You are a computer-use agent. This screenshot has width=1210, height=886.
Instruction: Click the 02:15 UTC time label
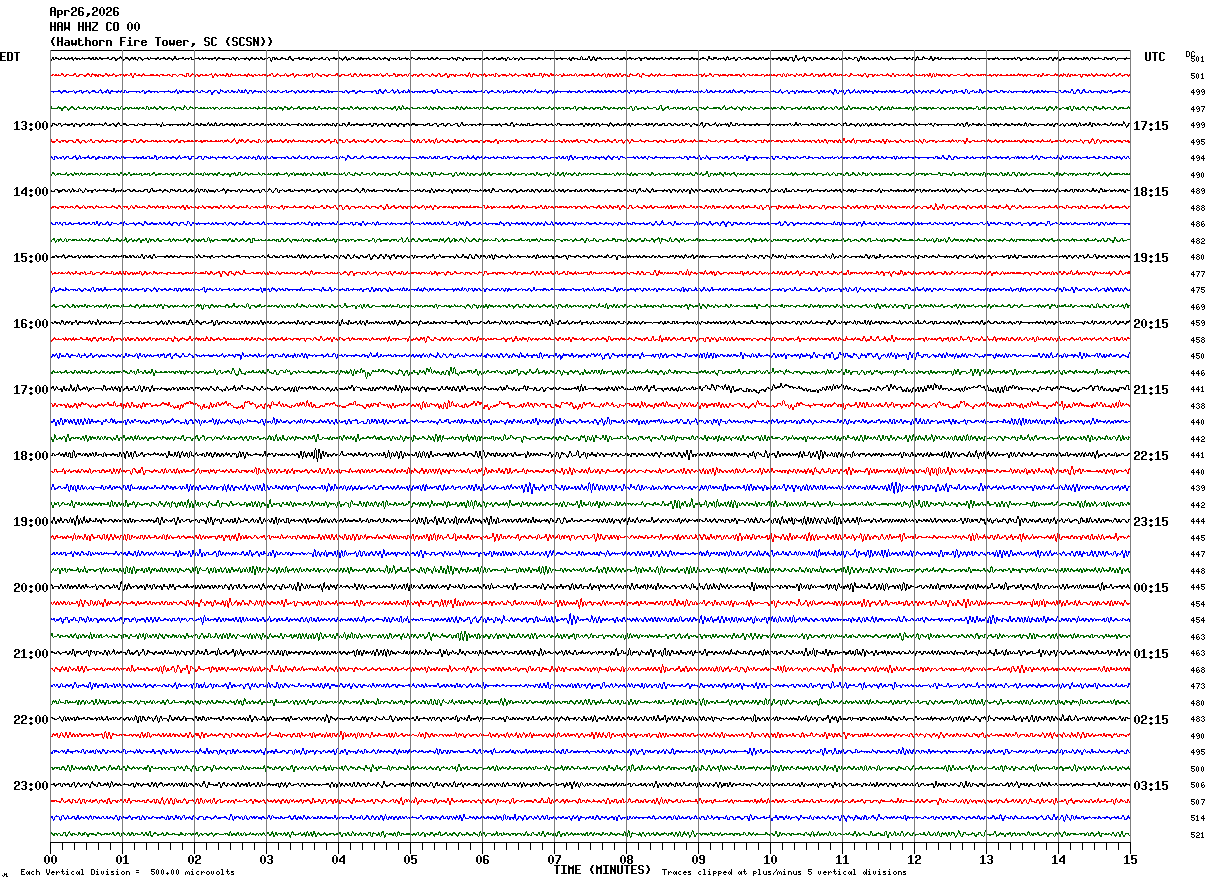click(1151, 720)
